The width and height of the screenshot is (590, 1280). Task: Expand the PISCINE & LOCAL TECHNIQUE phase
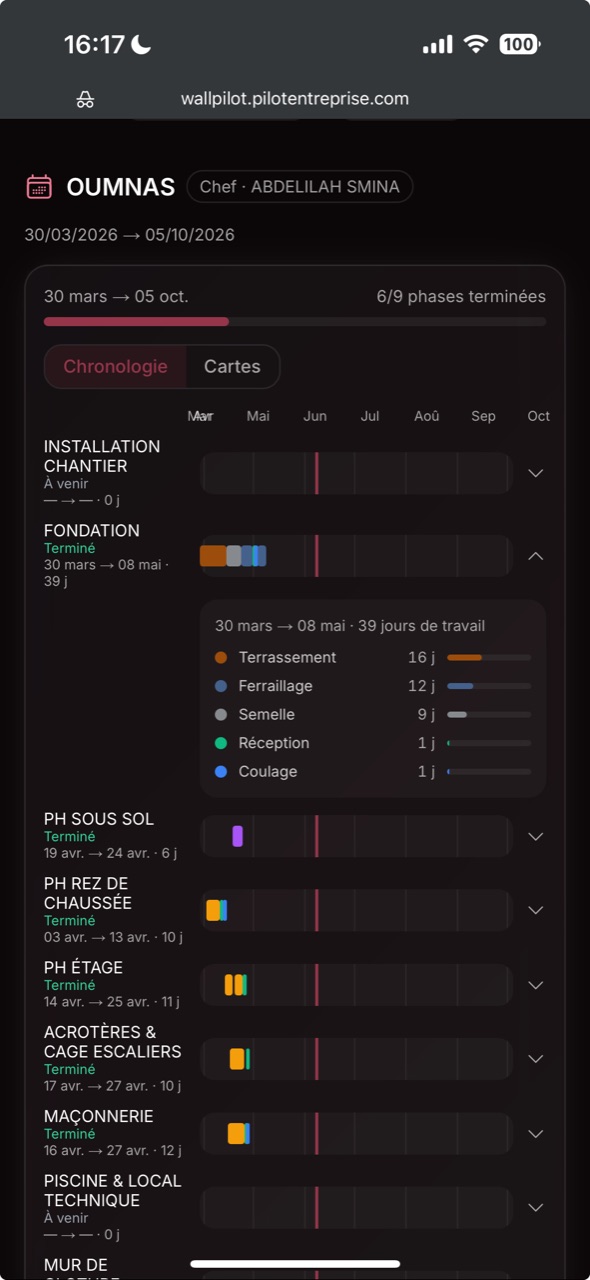(535, 1207)
